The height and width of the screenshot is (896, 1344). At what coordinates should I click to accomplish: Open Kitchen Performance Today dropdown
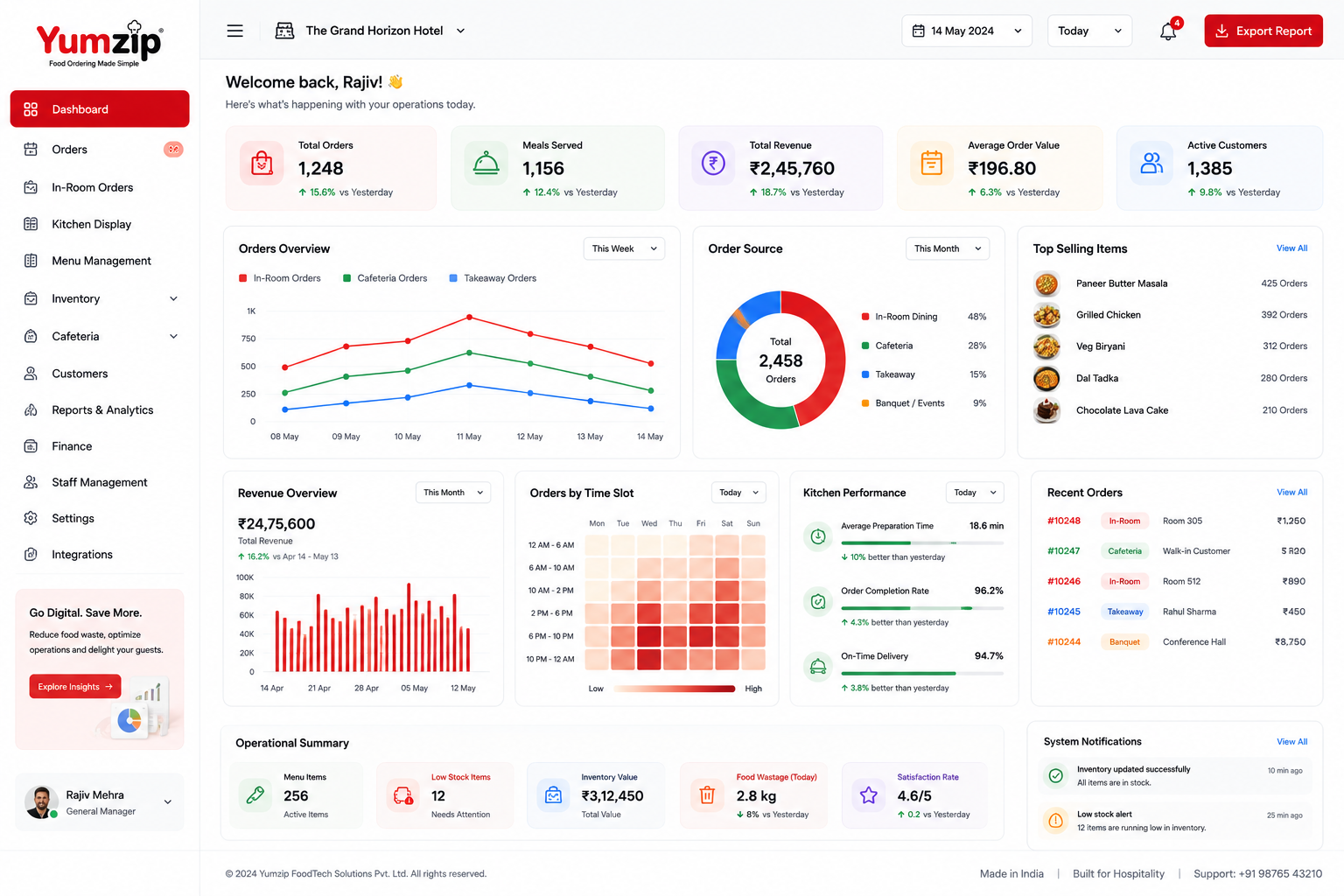click(x=975, y=493)
